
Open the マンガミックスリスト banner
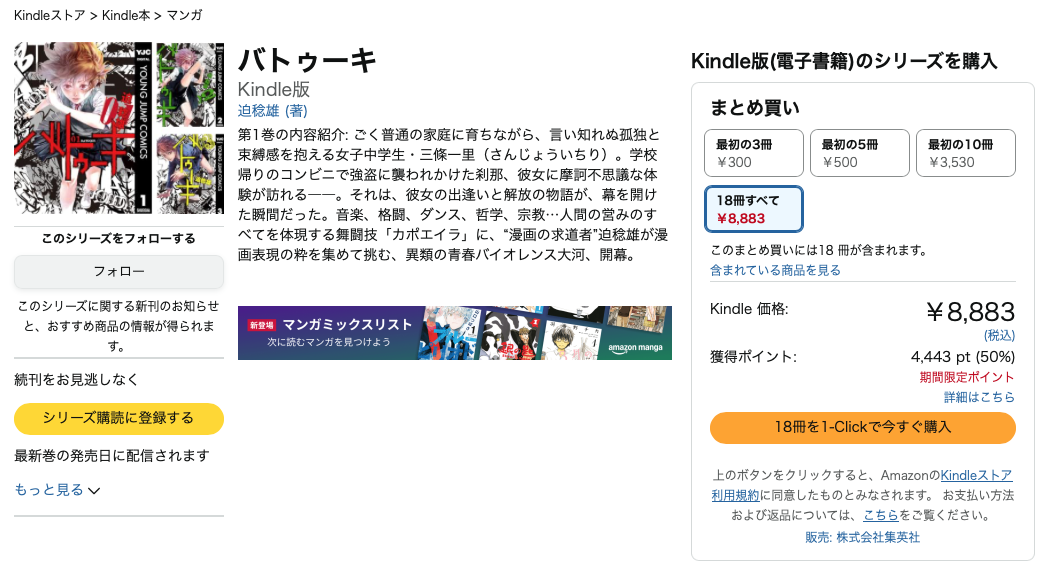[x=455, y=333]
